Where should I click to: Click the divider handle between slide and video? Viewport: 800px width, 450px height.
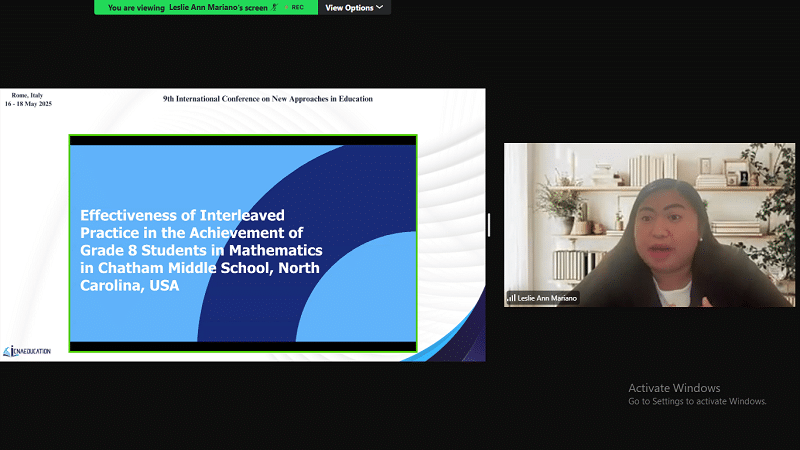tap(489, 225)
